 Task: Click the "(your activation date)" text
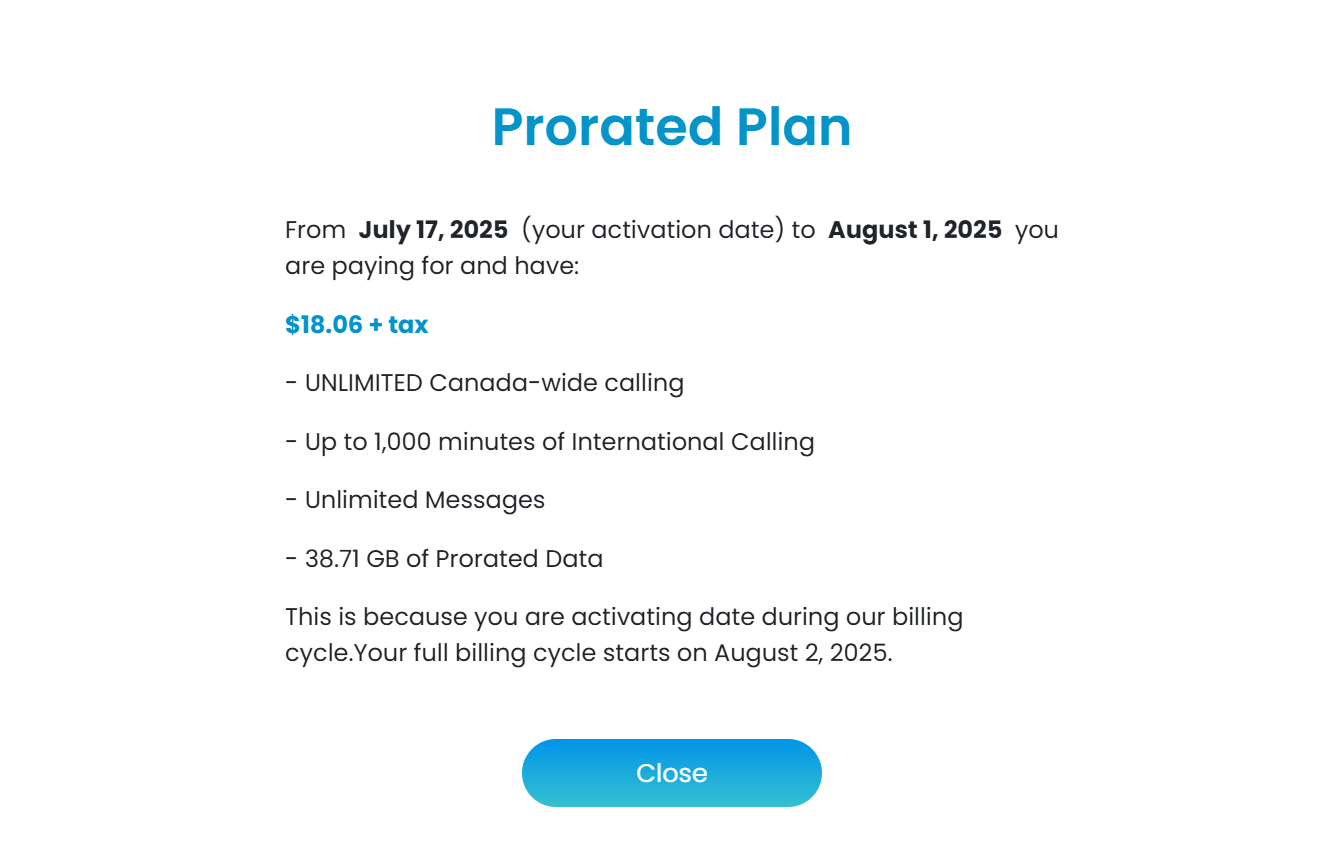click(654, 230)
